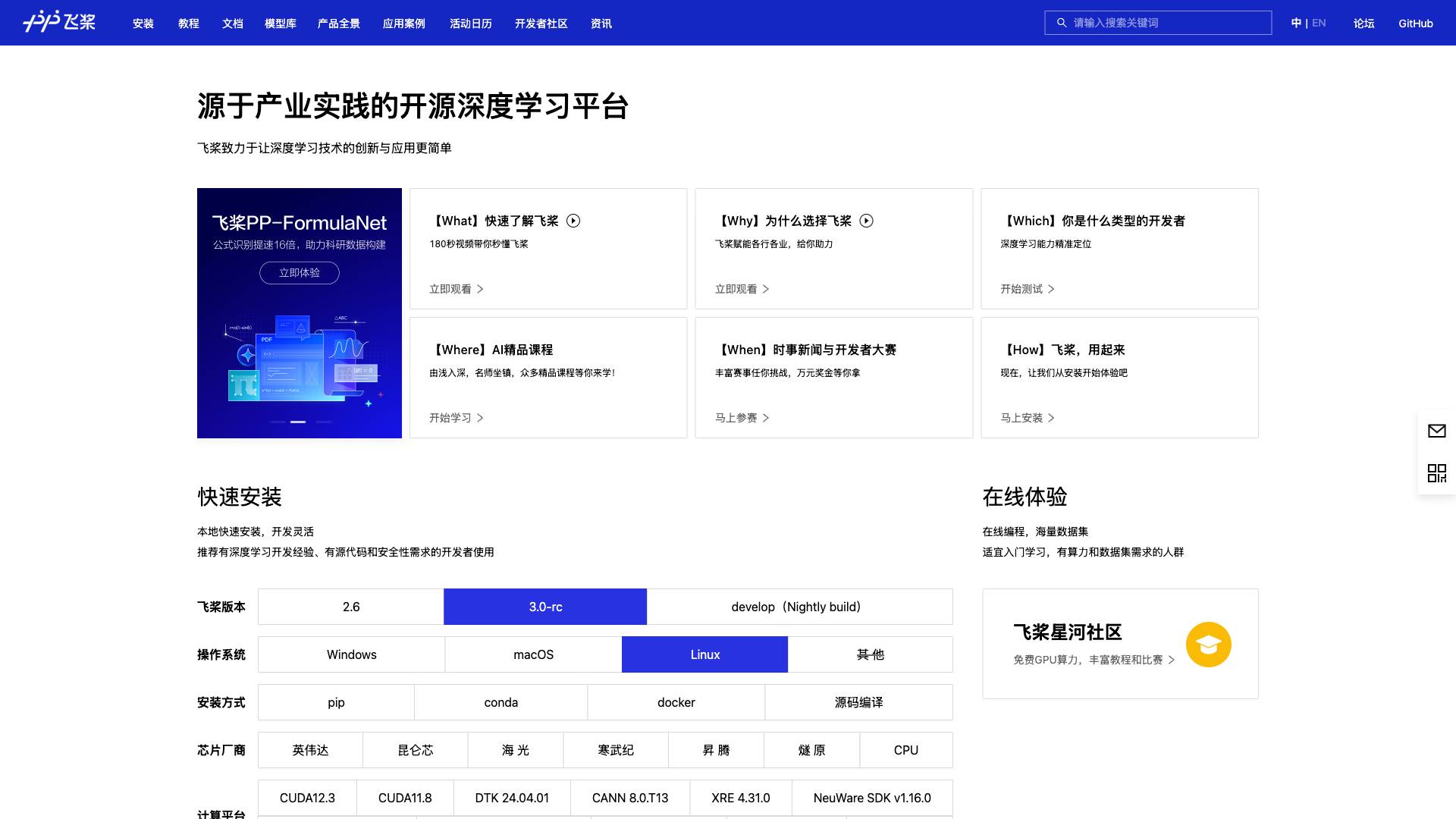The height and width of the screenshot is (819, 1456).
Task: Select version 3.0-rc
Action: (x=545, y=607)
